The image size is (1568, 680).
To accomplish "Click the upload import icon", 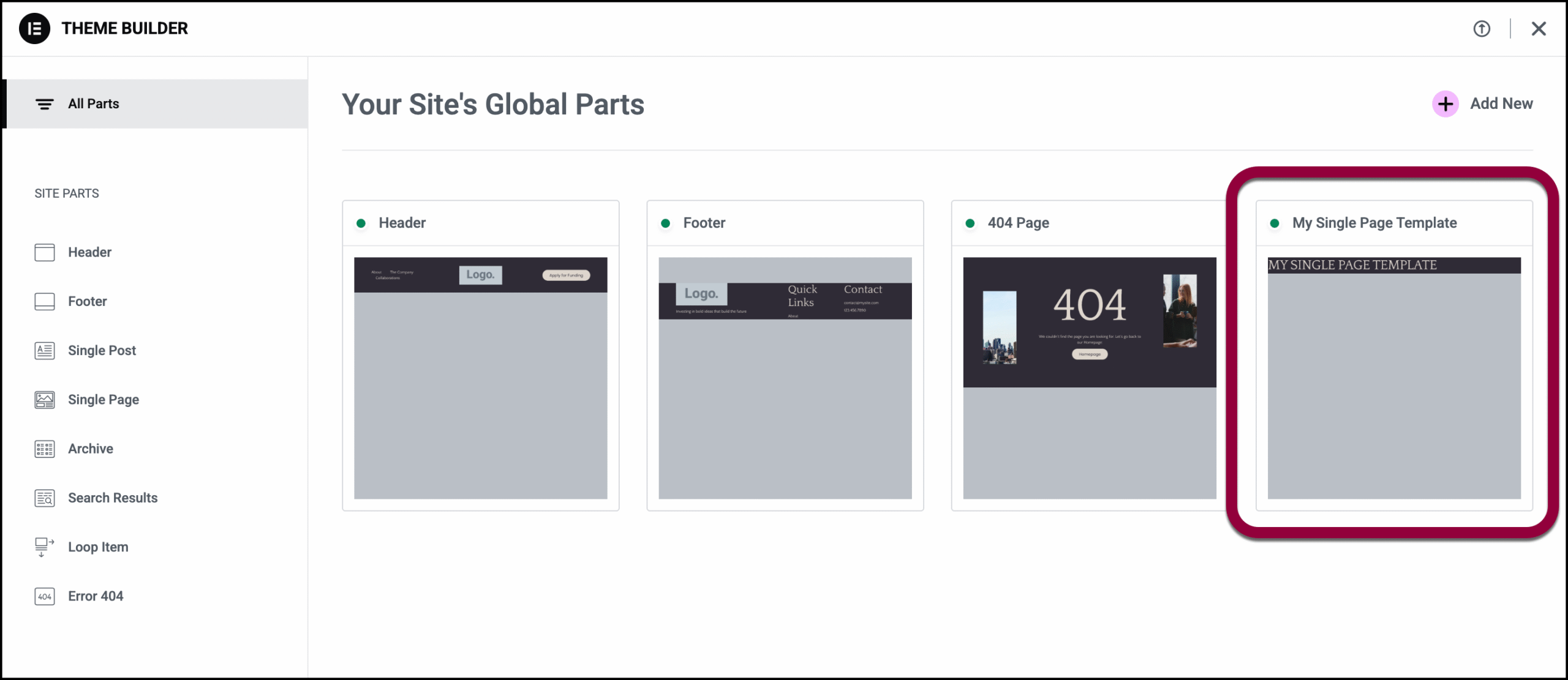I will 1481,29.
